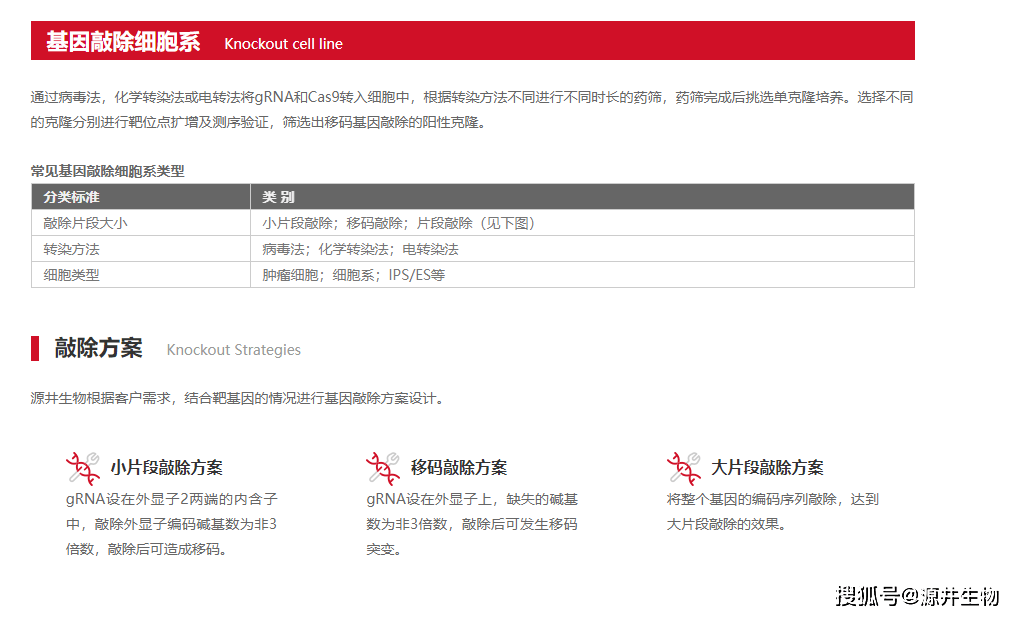Screen dimensions: 1022x618
Task: Open the 移码敲除方案 title
Action: point(459,467)
